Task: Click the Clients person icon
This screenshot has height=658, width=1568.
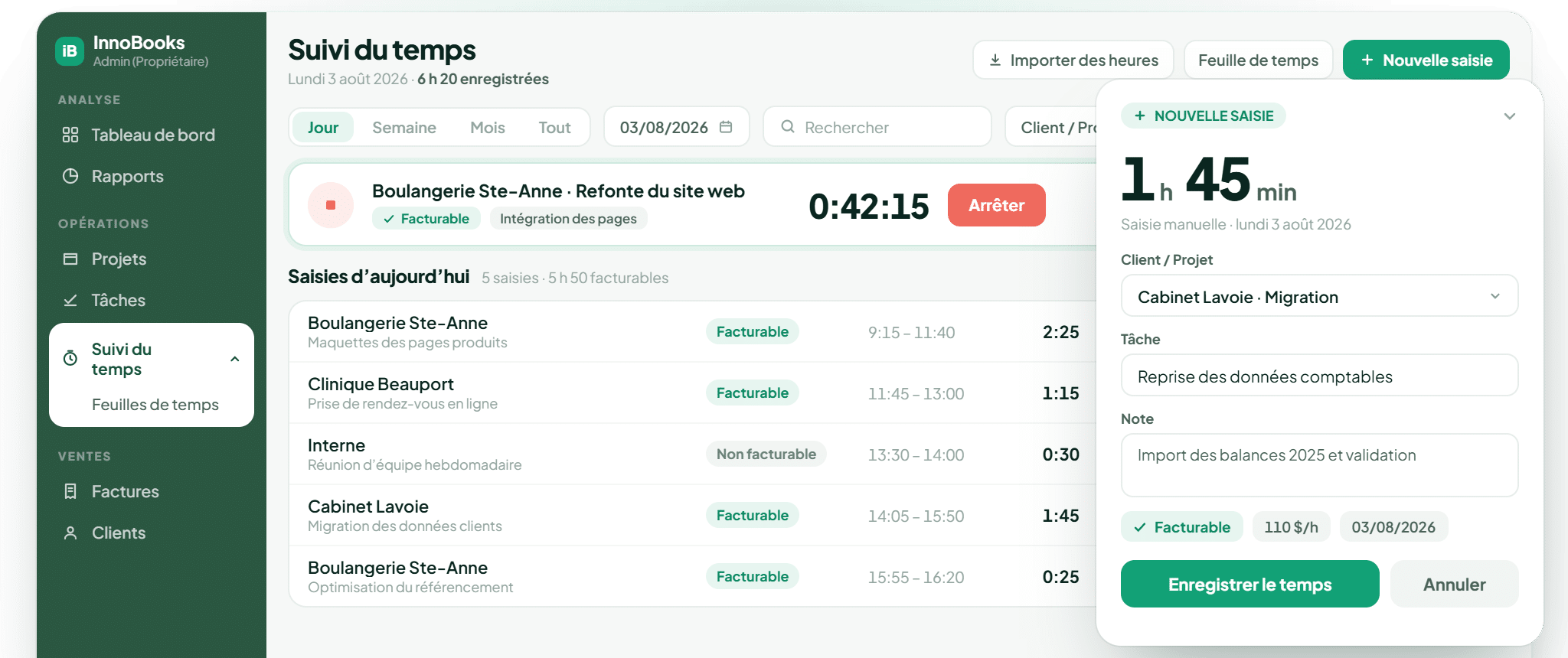Action: click(x=70, y=533)
